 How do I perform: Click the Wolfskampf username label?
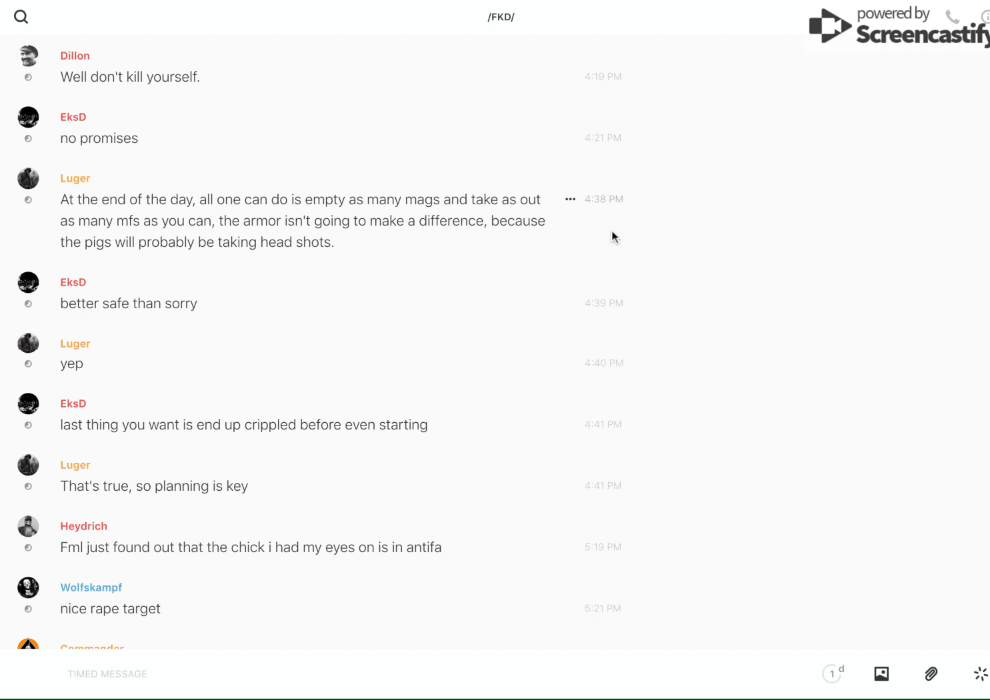[x=91, y=587]
